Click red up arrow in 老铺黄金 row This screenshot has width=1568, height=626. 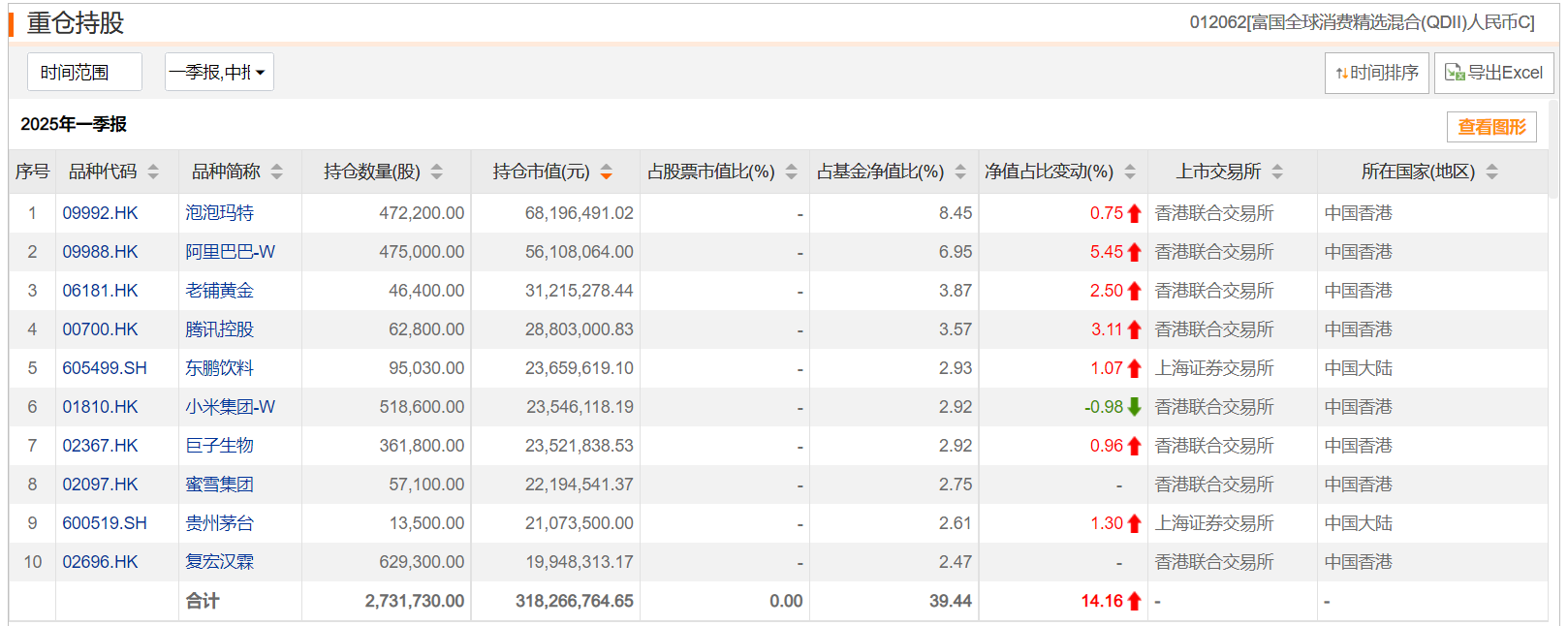(1135, 291)
